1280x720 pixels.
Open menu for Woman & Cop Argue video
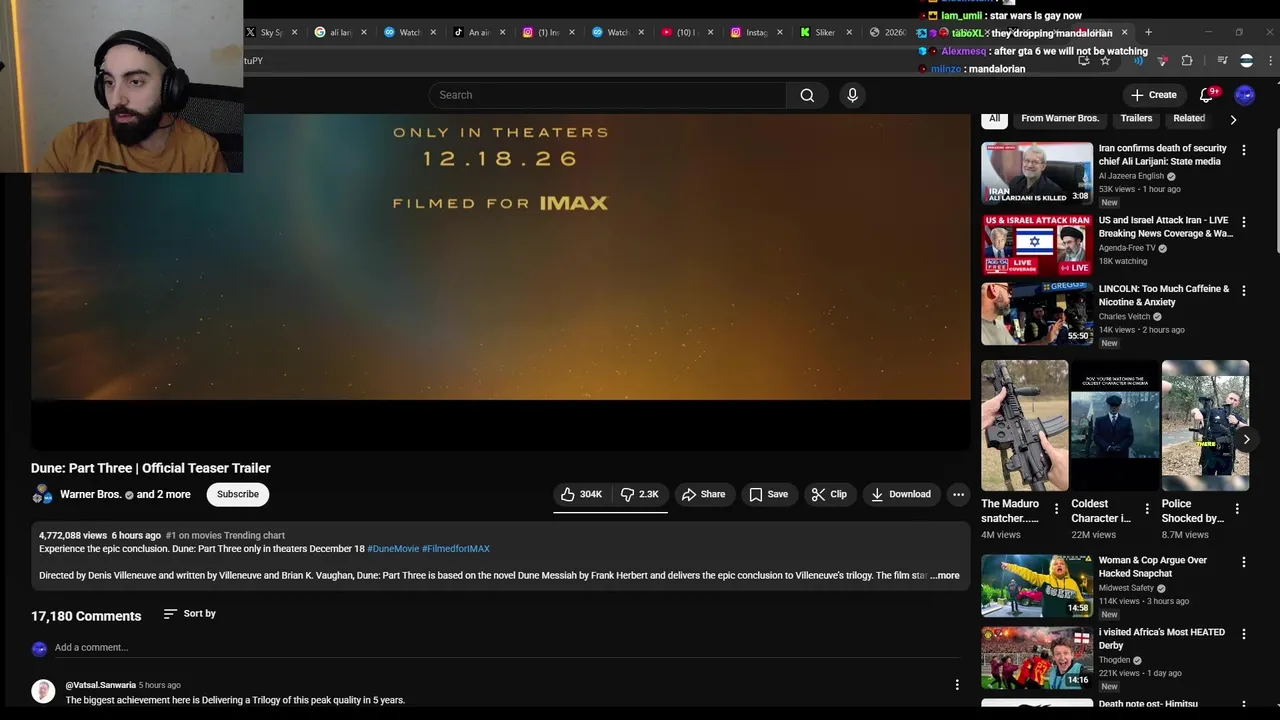tap(1244, 562)
